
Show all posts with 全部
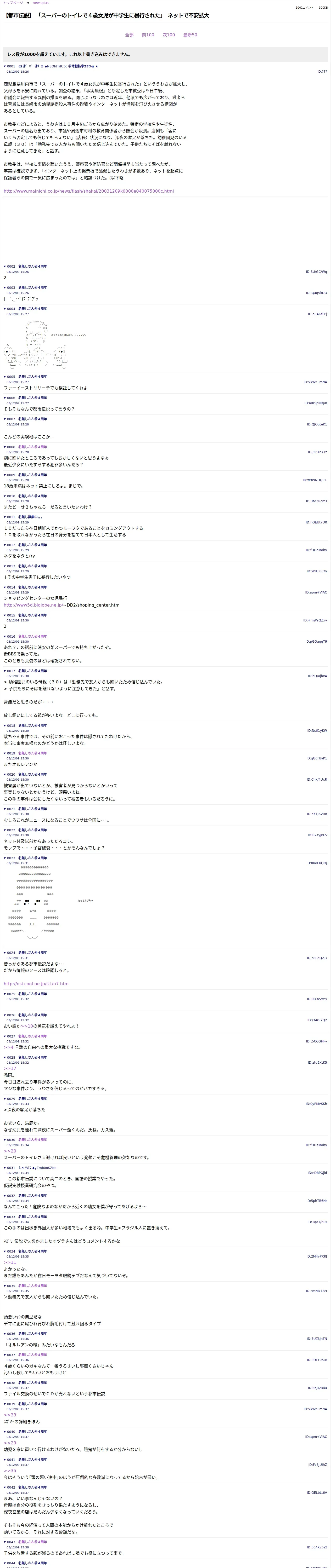(129, 35)
